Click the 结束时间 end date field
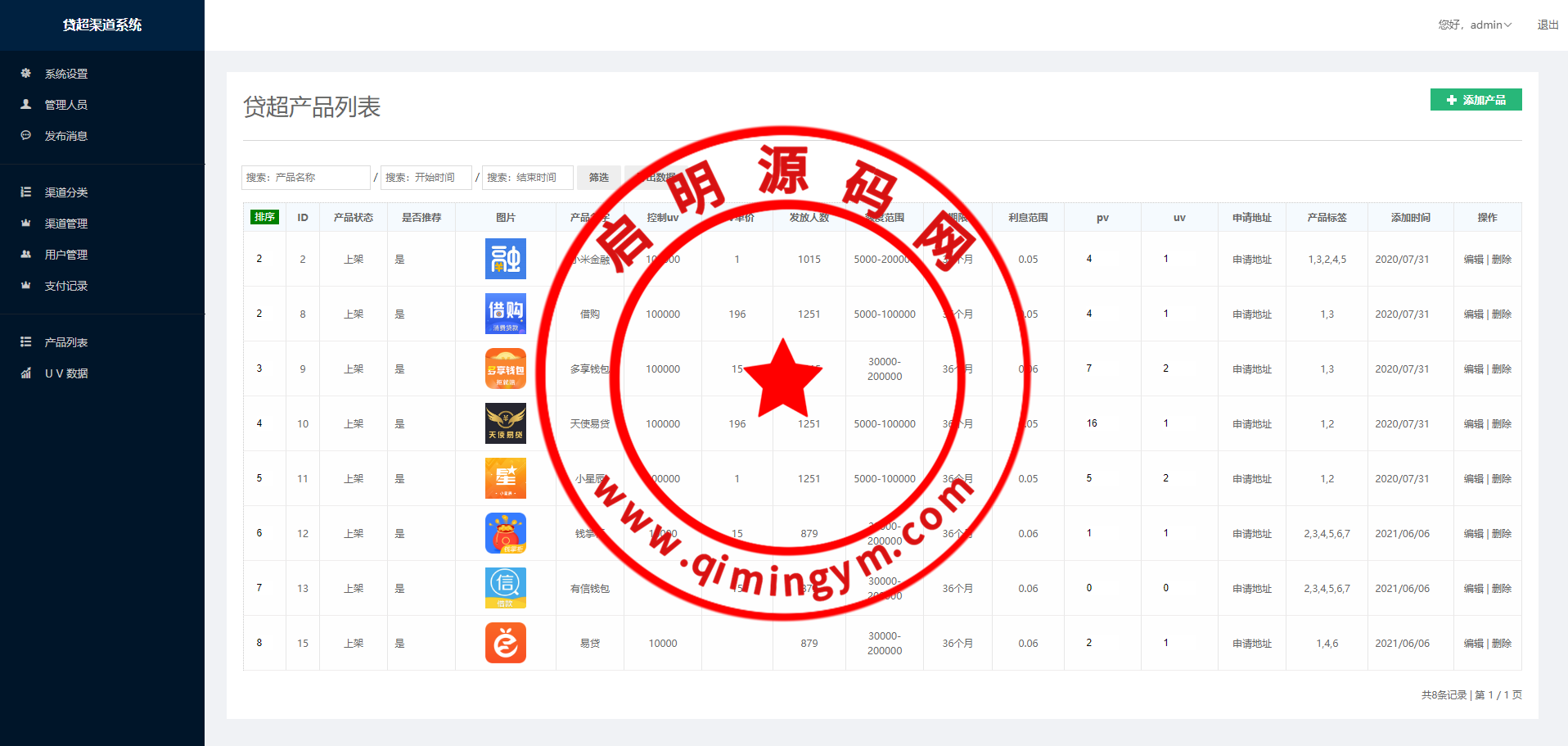This screenshot has width=1568, height=746. coord(527,178)
